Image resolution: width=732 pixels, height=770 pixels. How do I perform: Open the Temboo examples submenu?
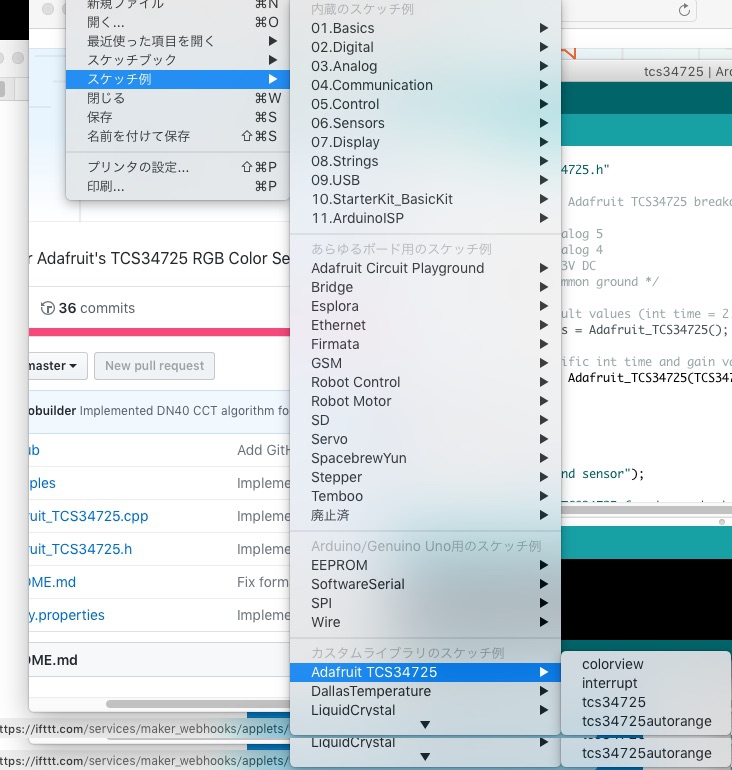point(425,496)
